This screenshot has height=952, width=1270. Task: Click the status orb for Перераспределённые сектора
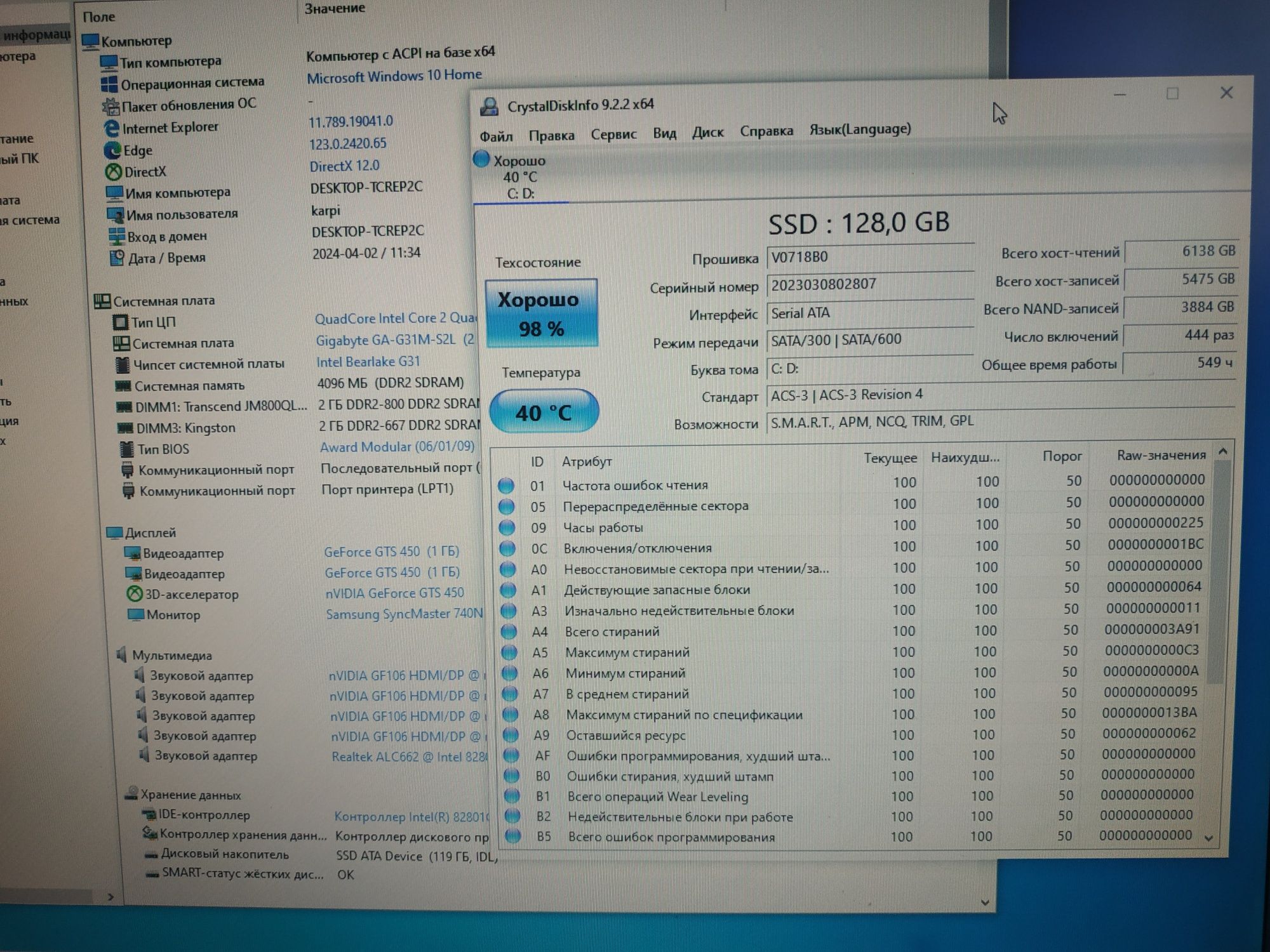click(507, 506)
